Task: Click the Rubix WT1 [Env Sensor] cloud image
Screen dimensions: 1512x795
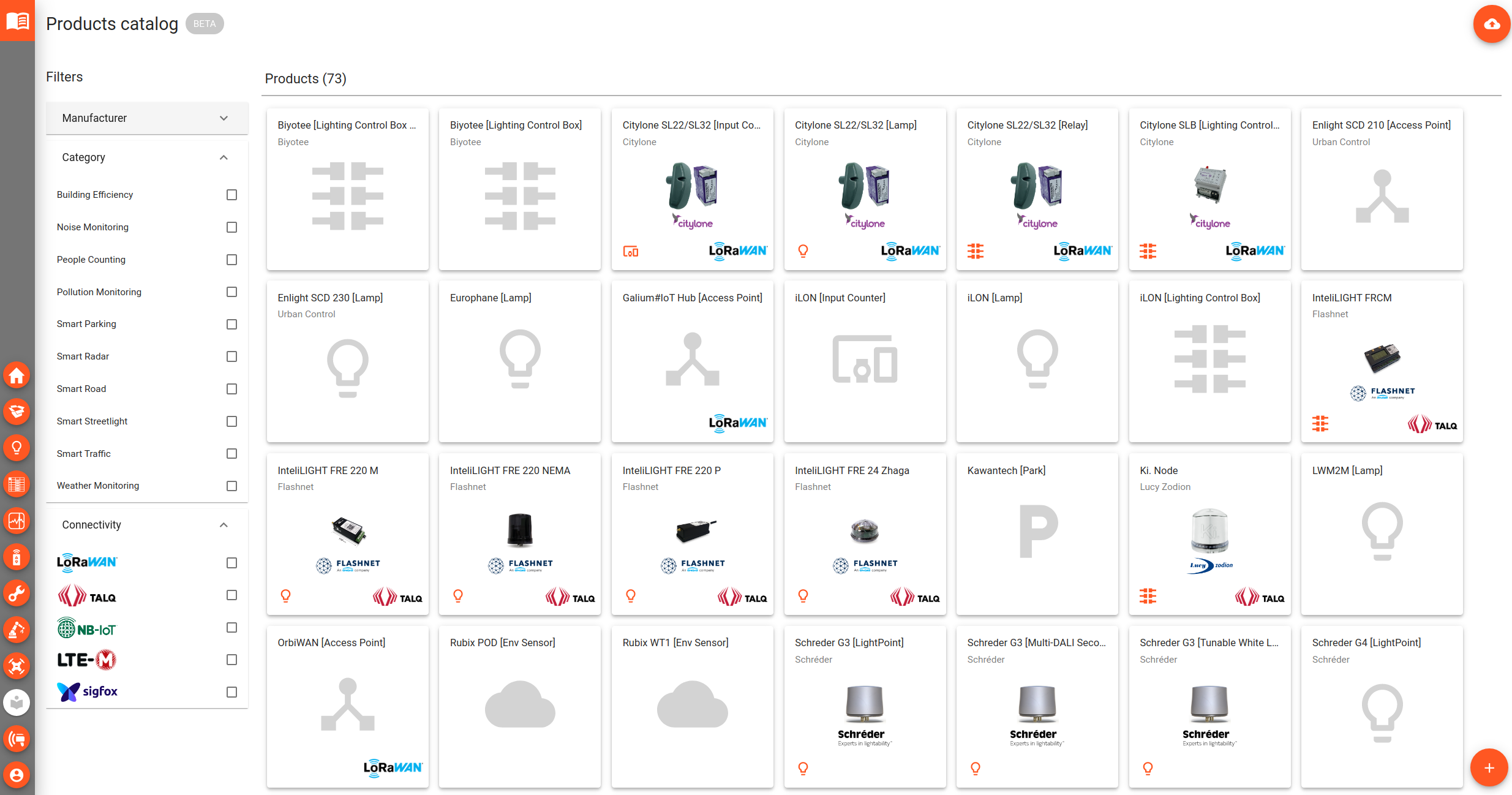Action: coord(692,704)
